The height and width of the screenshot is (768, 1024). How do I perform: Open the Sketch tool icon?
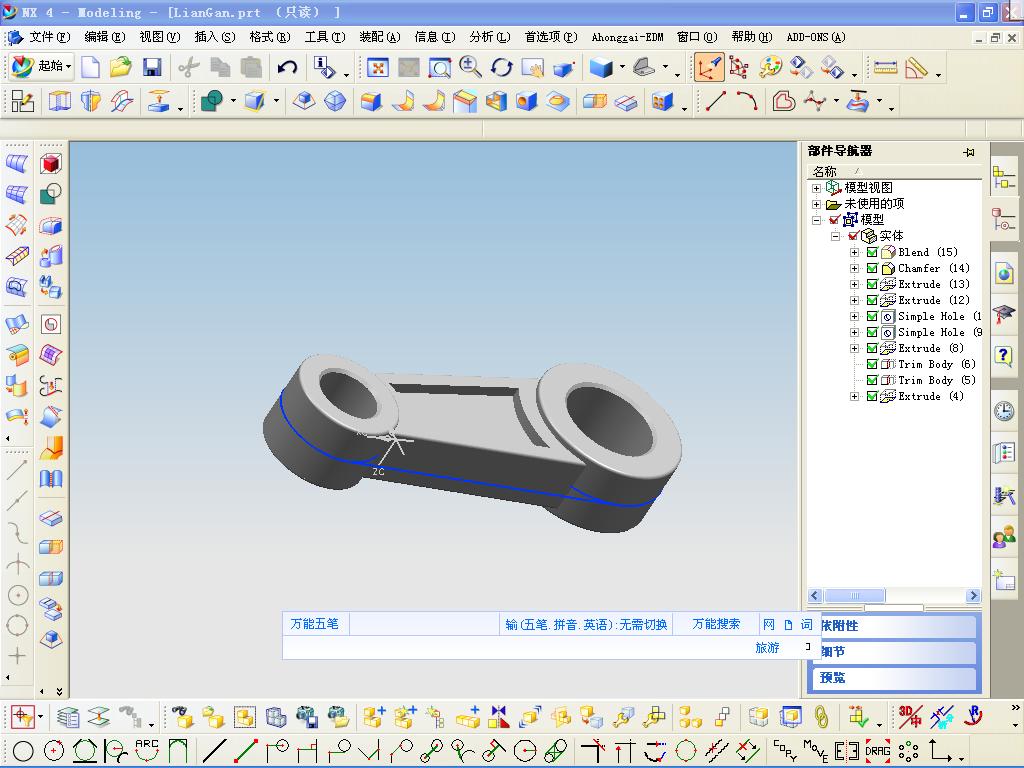click(22, 101)
